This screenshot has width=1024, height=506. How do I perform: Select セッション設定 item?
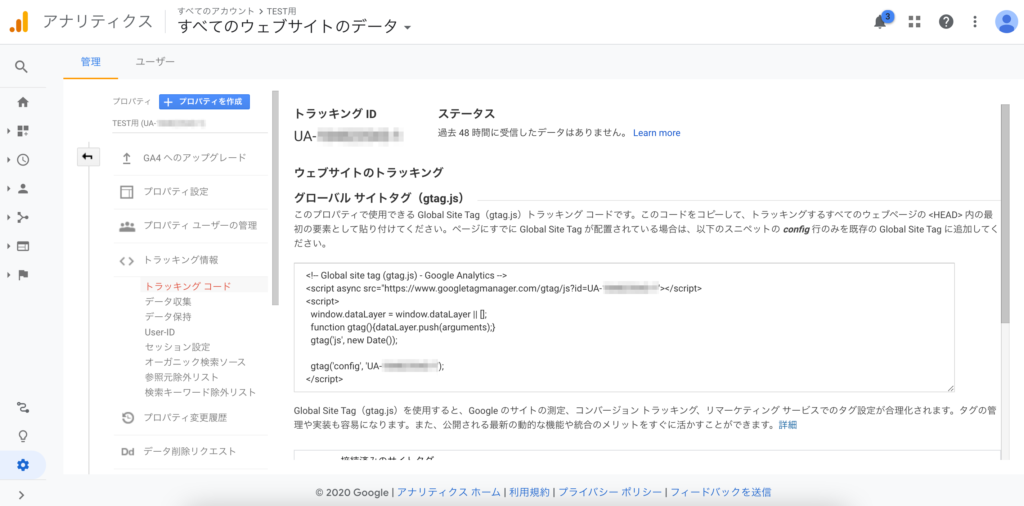[177, 347]
